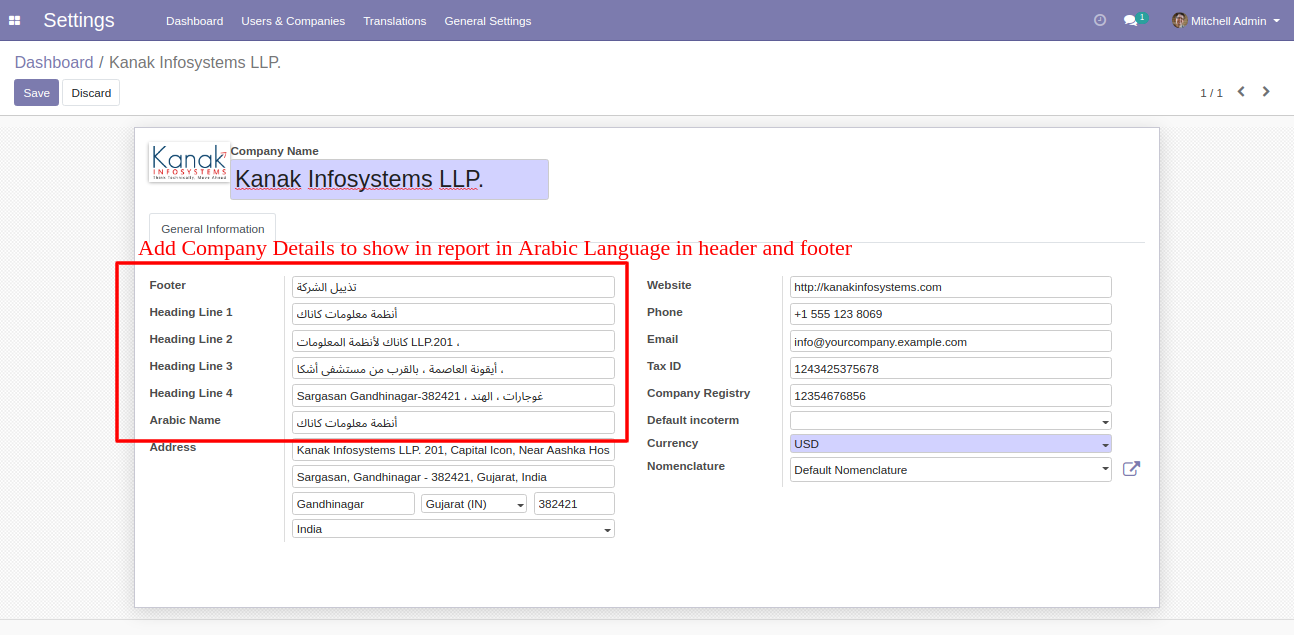Click the 382421 ZIP code field
This screenshot has width=1294, height=635.
click(574, 504)
